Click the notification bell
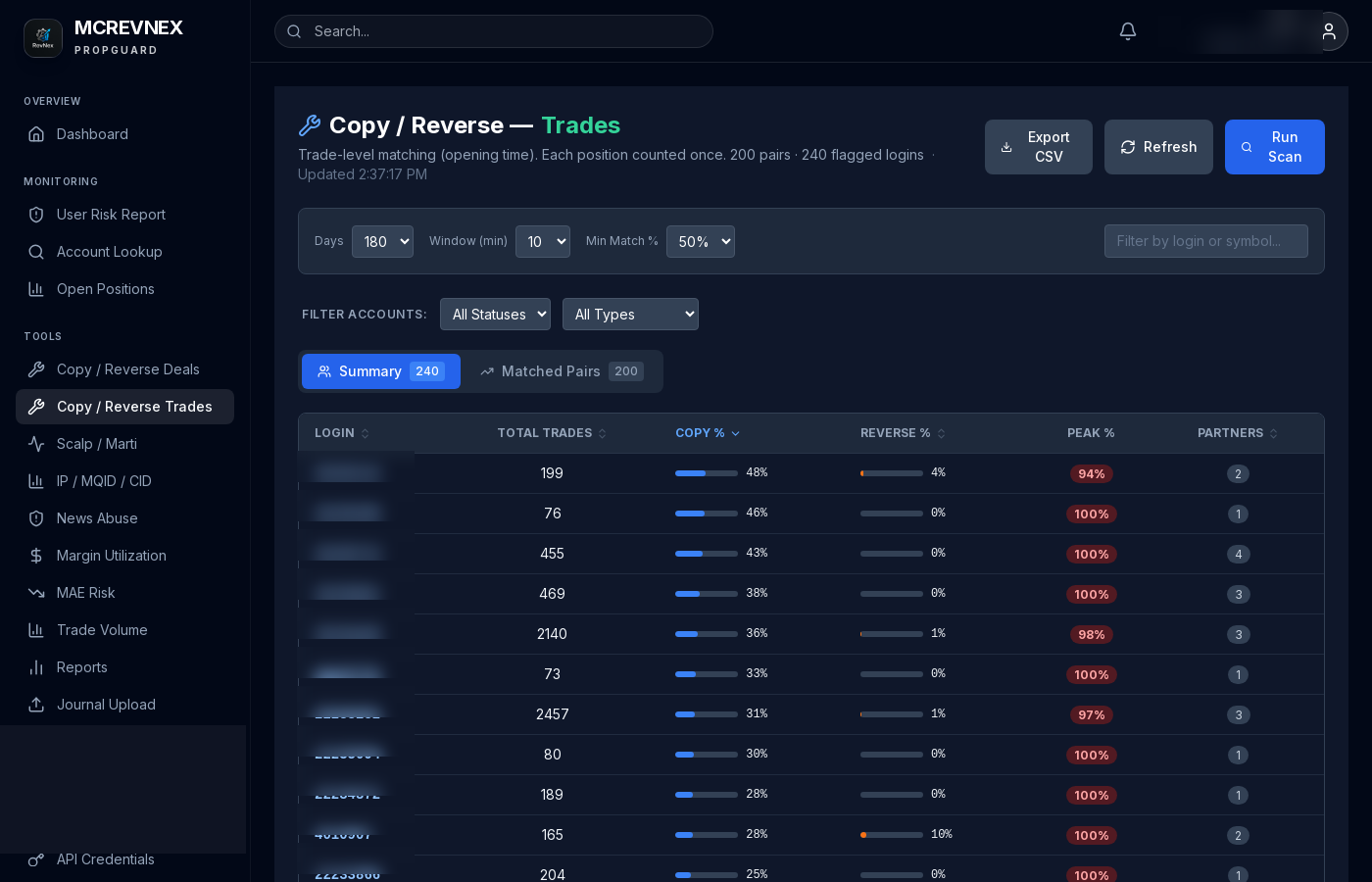Screen dimensions: 1372x882 [x=1128, y=31]
